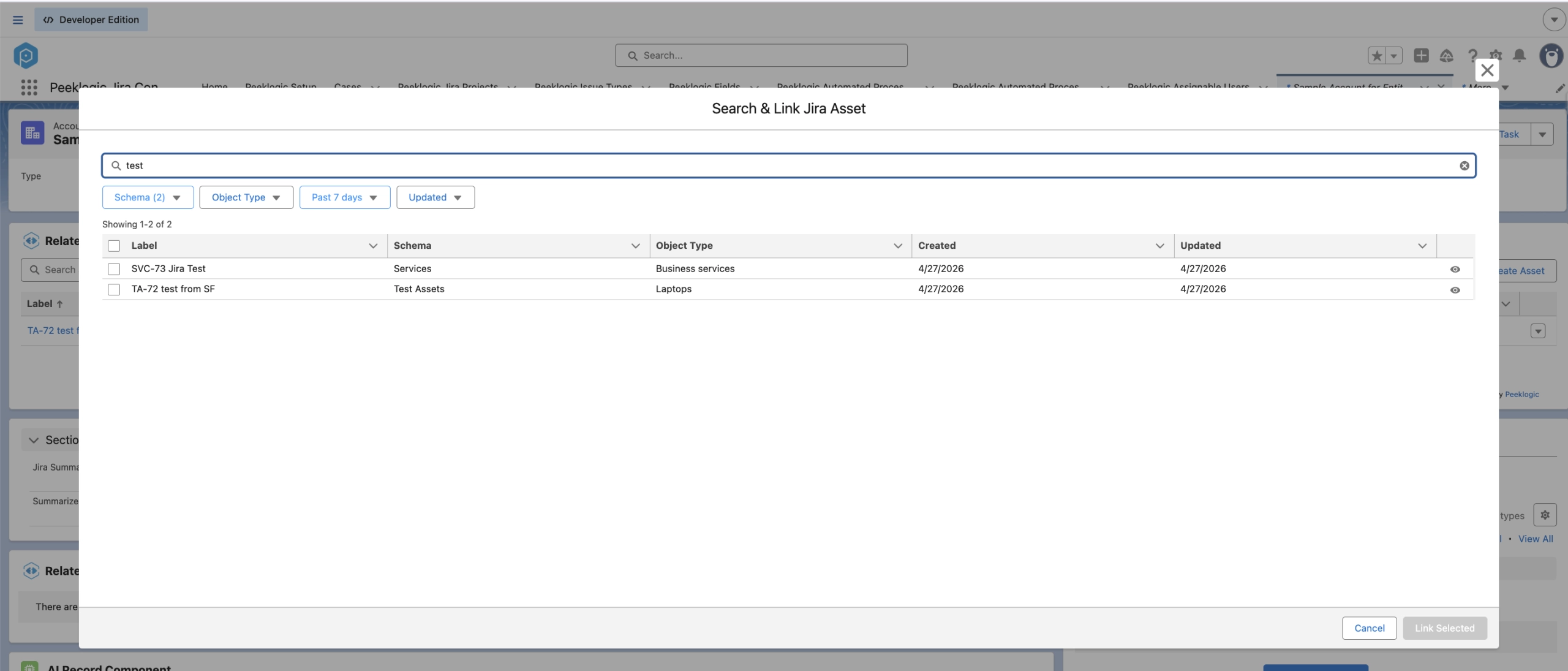
Task: Click the preview eye icon for SVC-73 Jira Test
Action: tap(1455, 269)
